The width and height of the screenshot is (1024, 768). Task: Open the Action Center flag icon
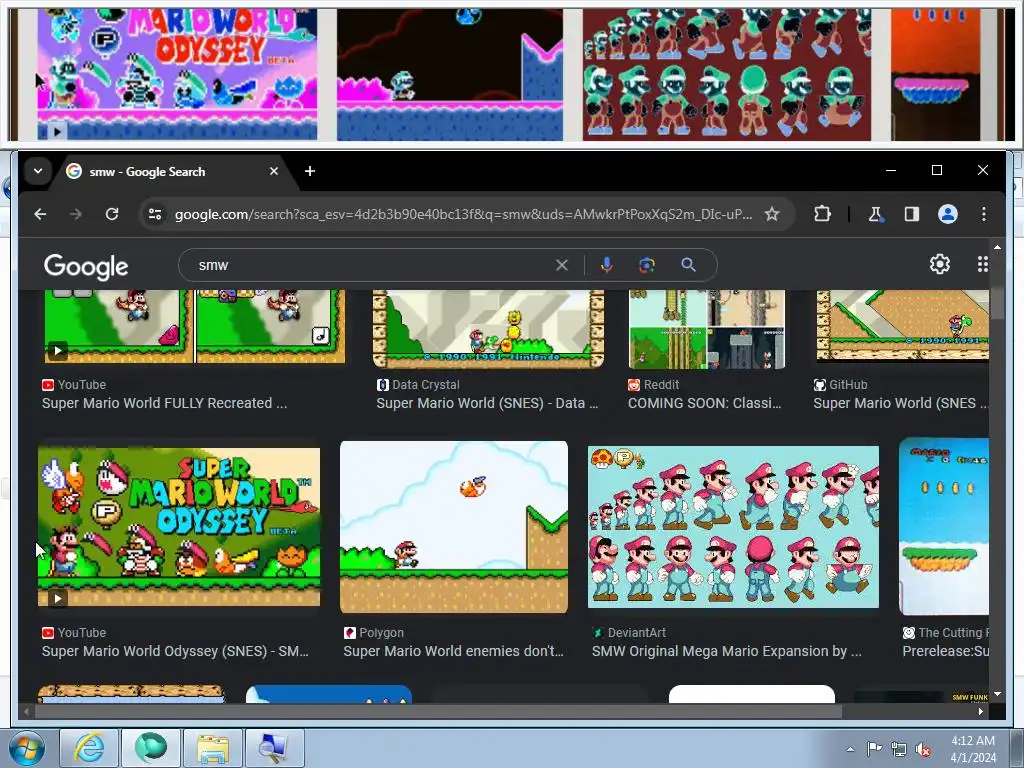874,749
